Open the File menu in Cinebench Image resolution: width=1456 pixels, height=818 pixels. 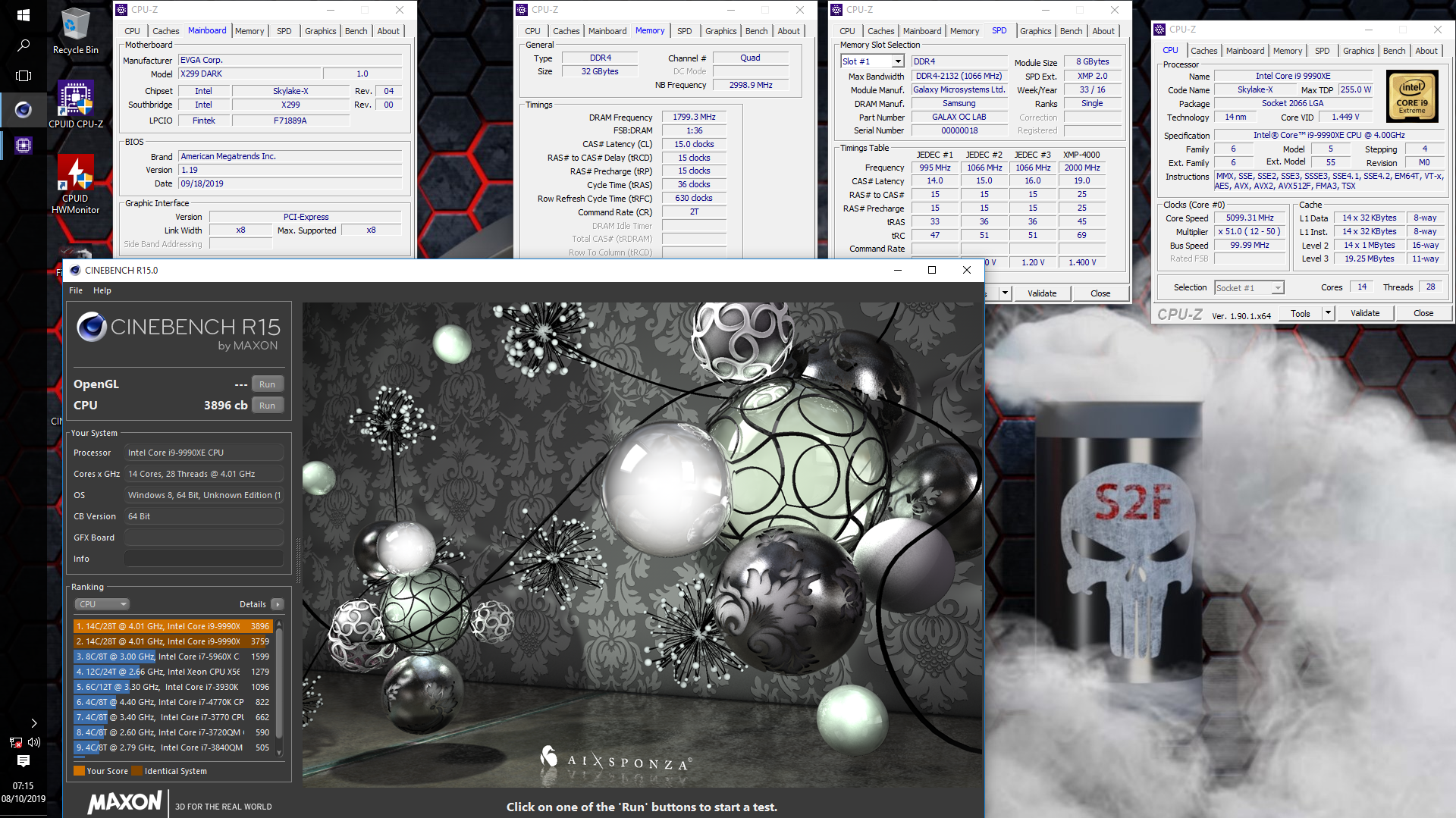click(x=76, y=290)
